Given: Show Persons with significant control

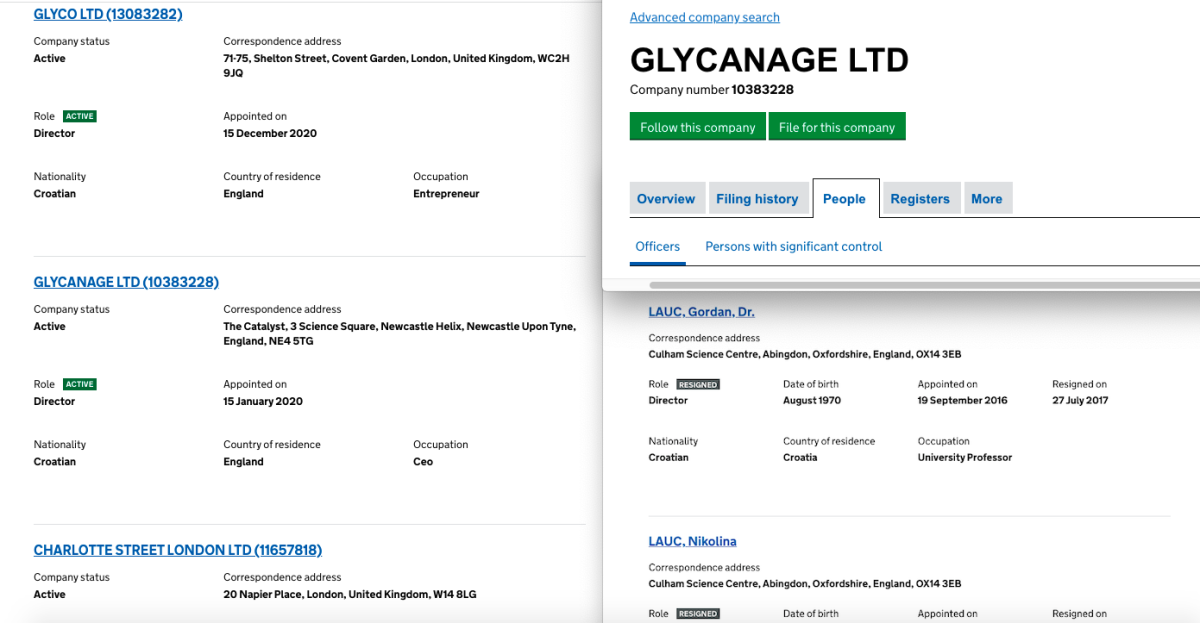Looking at the screenshot, I should point(794,247).
